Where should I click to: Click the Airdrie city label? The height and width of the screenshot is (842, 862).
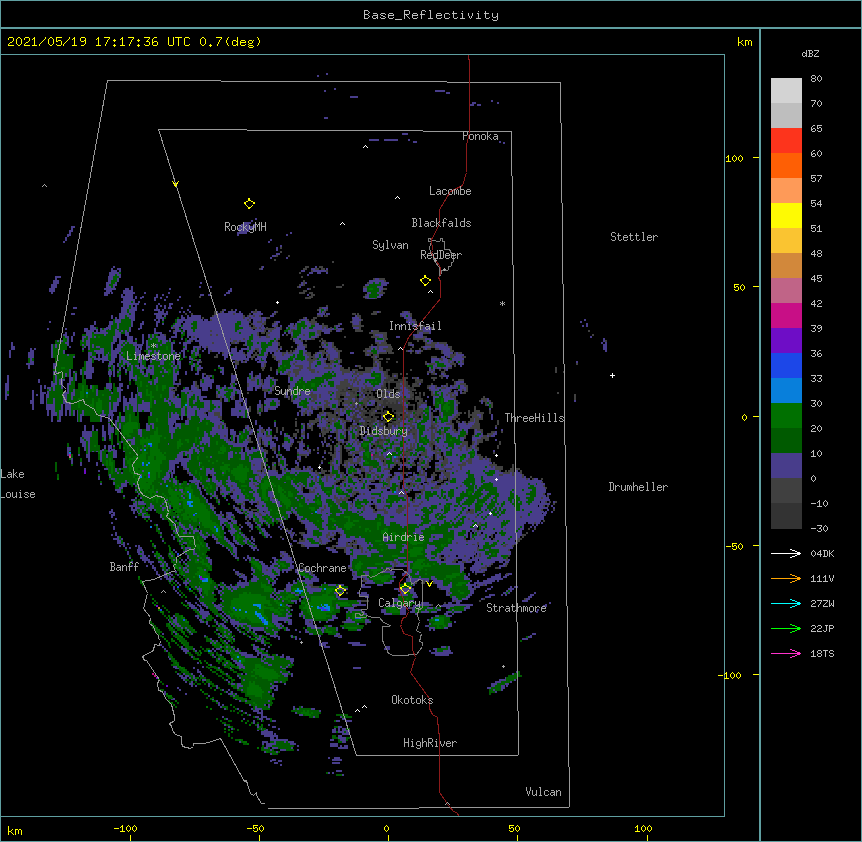coord(404,537)
